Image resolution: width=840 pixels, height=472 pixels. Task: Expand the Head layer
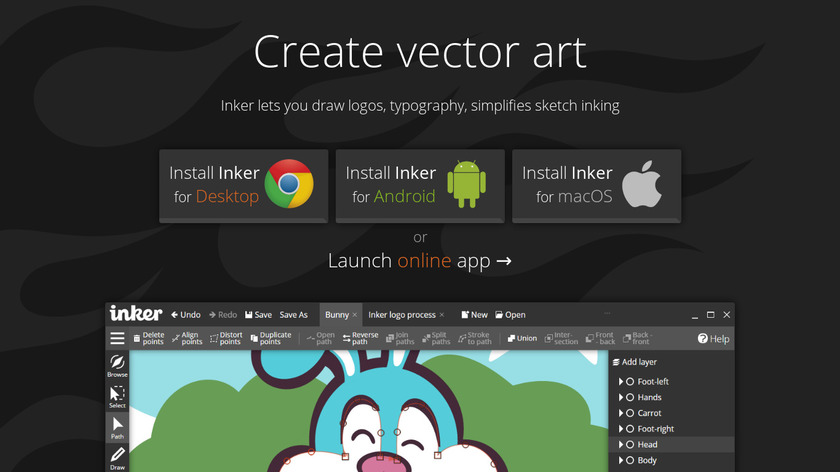click(x=620, y=444)
